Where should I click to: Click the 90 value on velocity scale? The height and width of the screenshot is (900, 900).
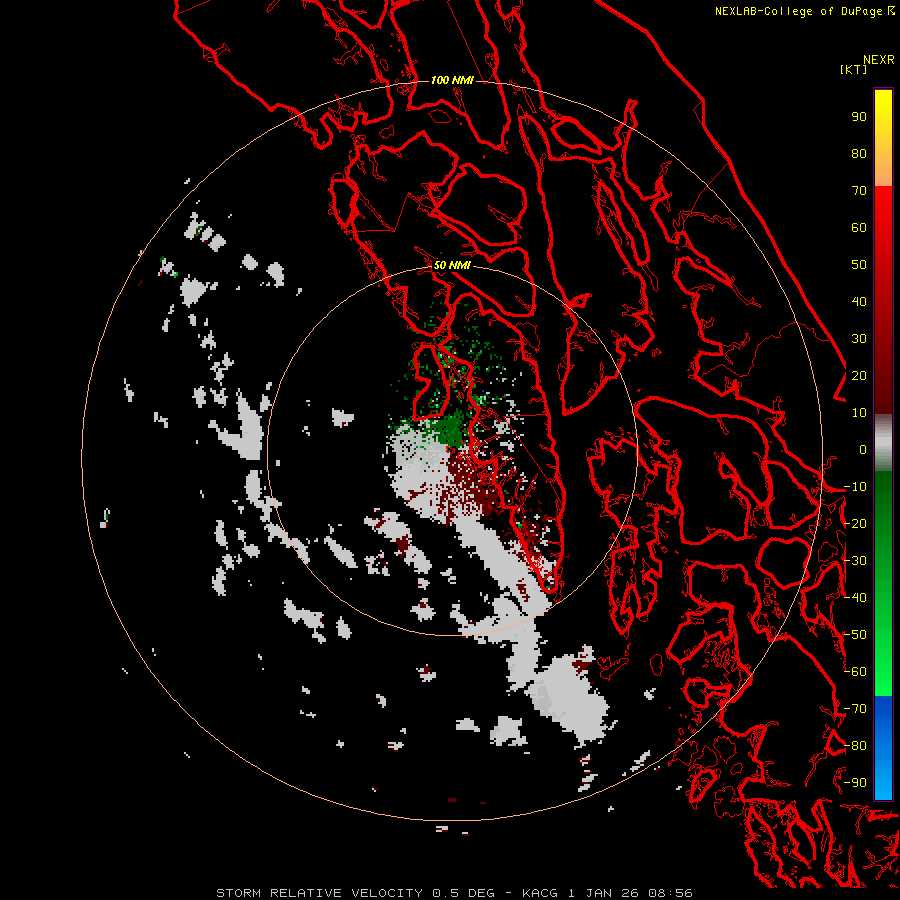click(859, 117)
